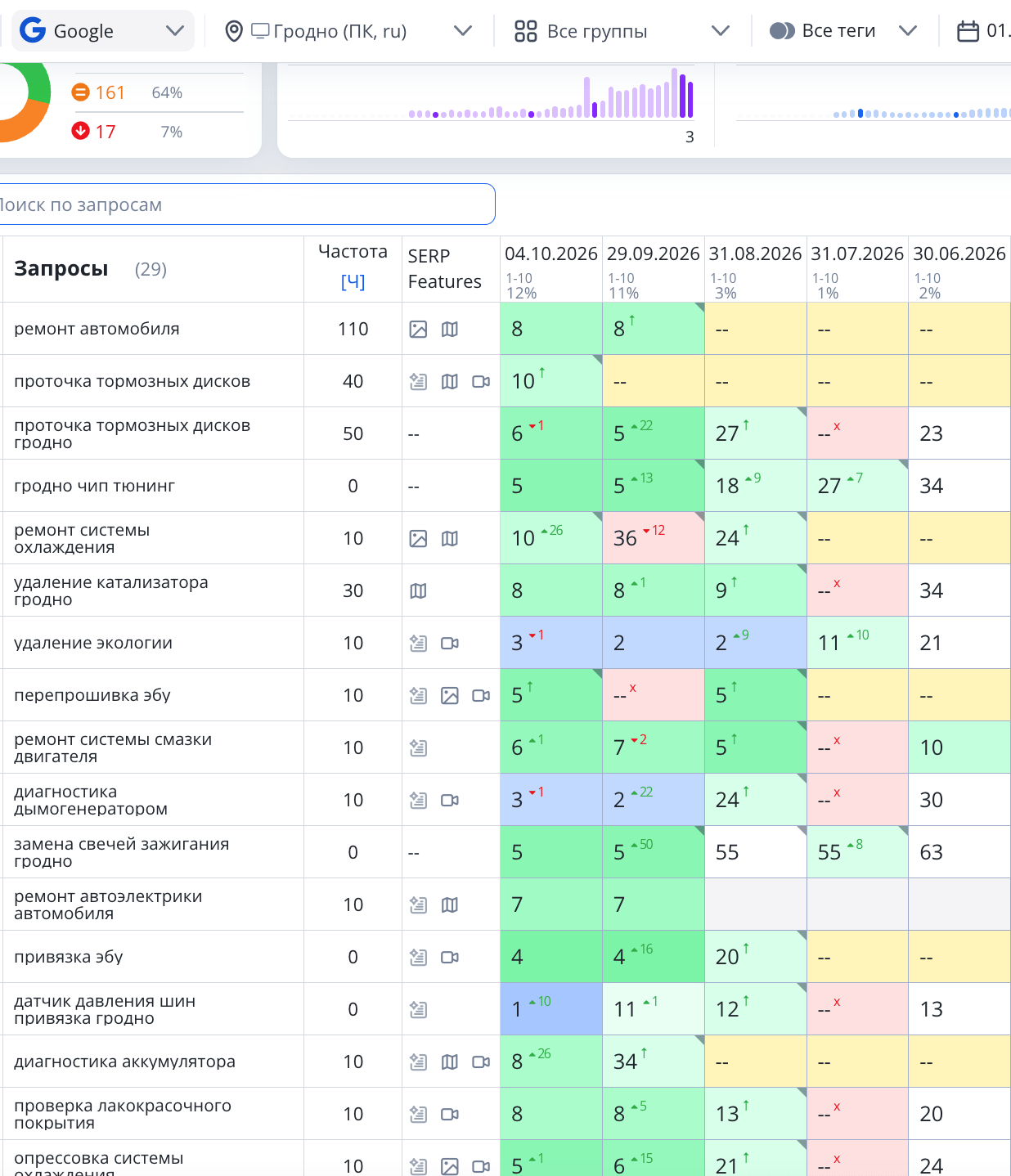Expand the Все теги dropdown
The height and width of the screenshot is (1176, 1011).
(x=843, y=31)
